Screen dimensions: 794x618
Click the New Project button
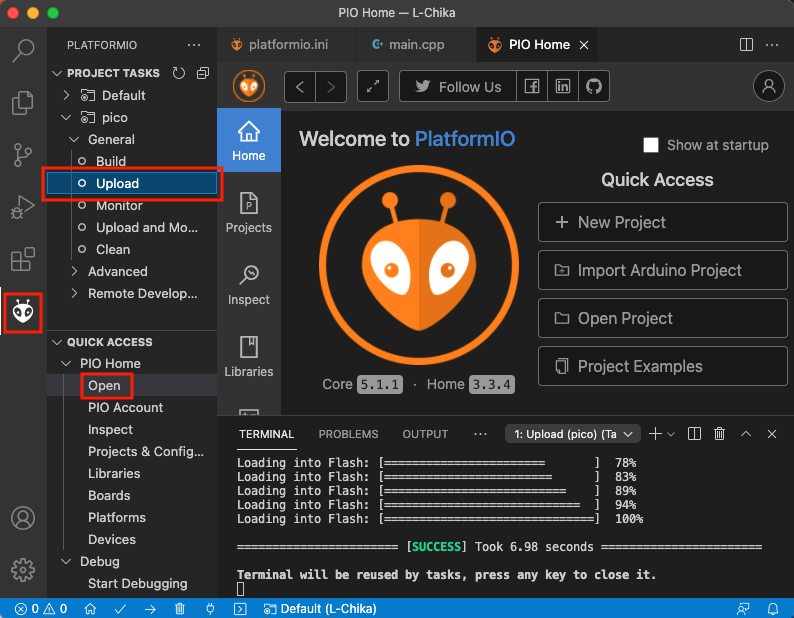pos(662,222)
